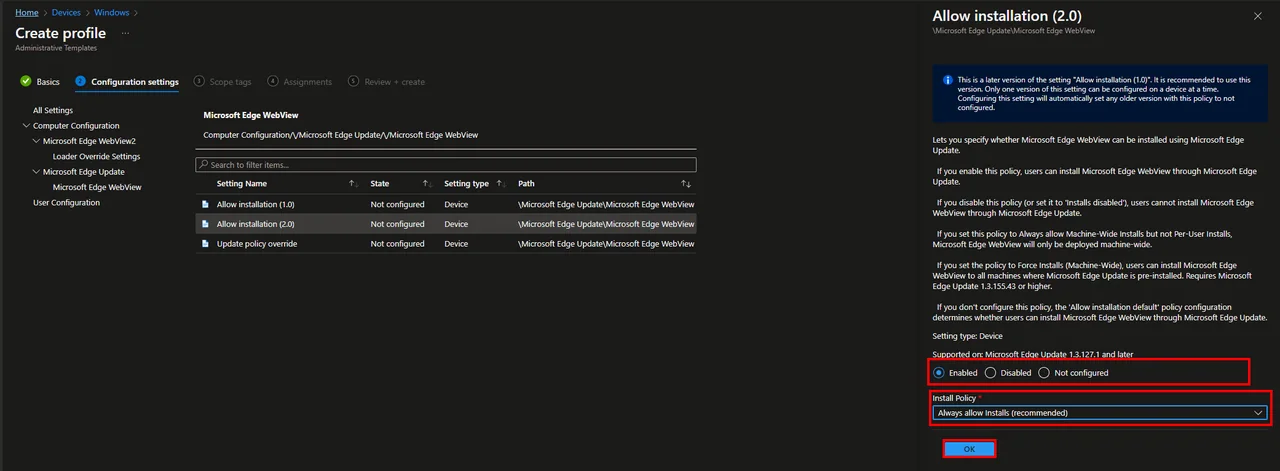Select the Disabled radio button

[x=991, y=373]
